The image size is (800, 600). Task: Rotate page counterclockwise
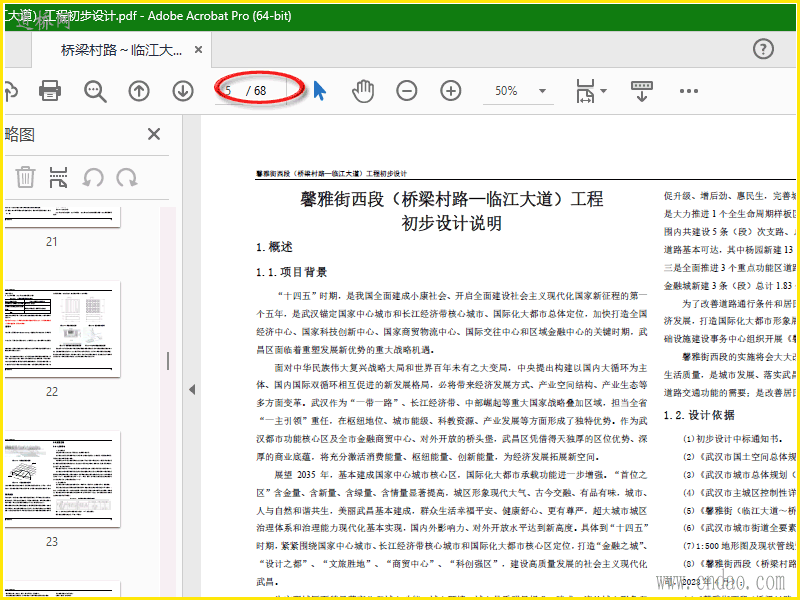pyautogui.click(x=93, y=178)
